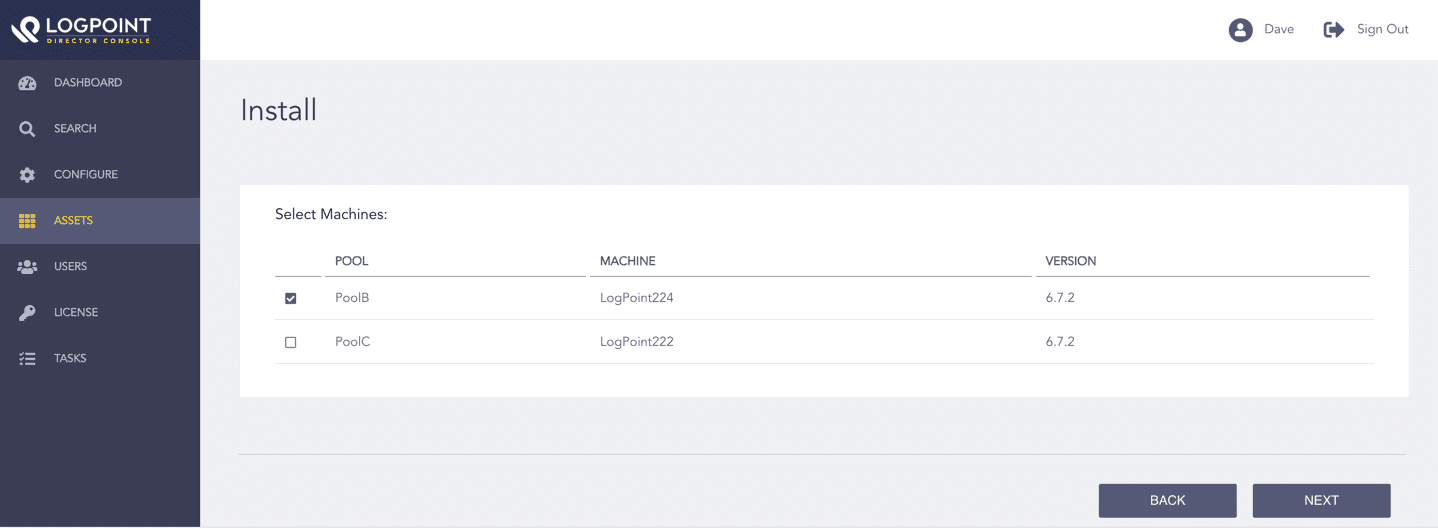Click the Assets grid icon
1438x529 pixels.
point(28,221)
